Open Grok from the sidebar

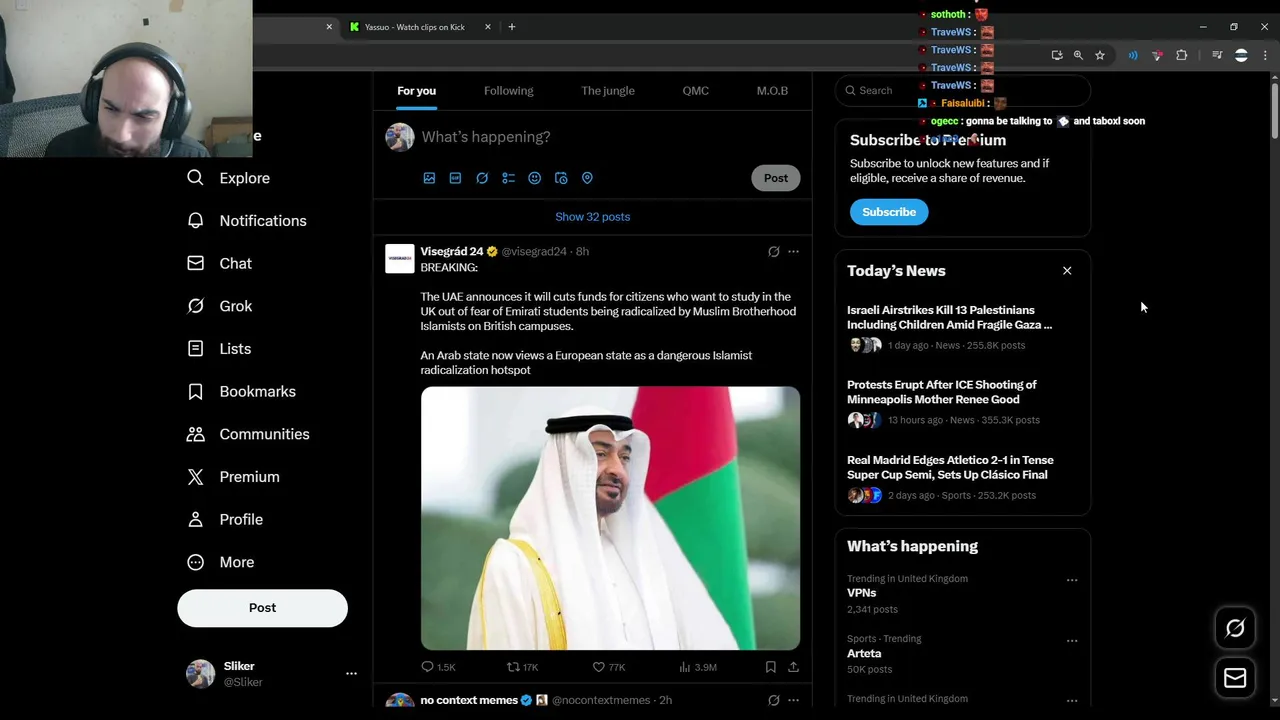click(x=220, y=306)
